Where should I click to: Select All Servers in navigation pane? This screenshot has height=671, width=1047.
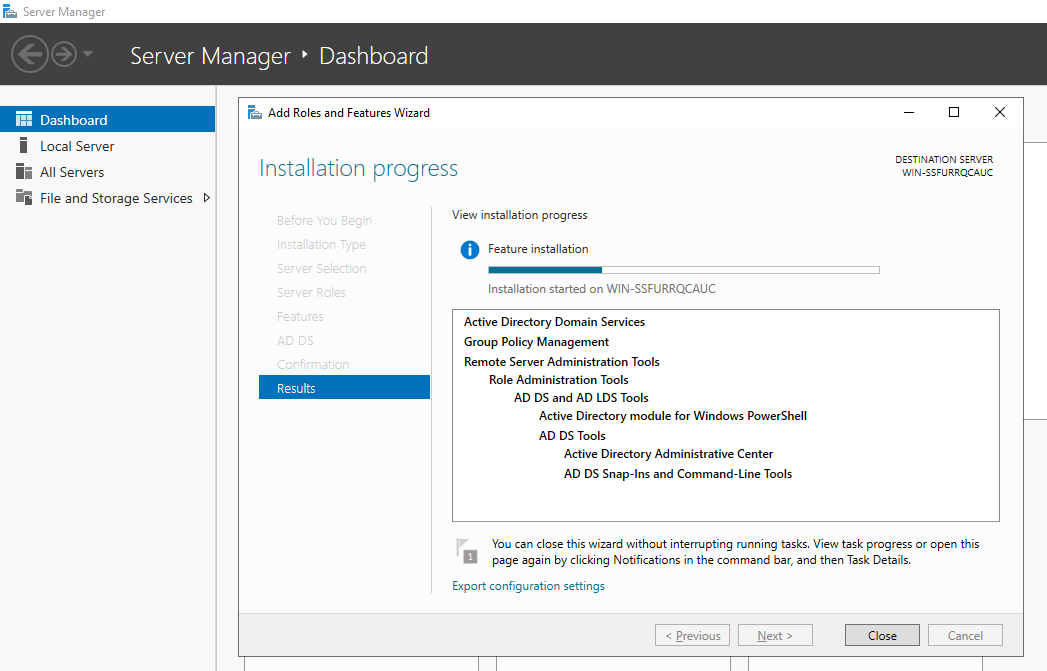coord(72,172)
